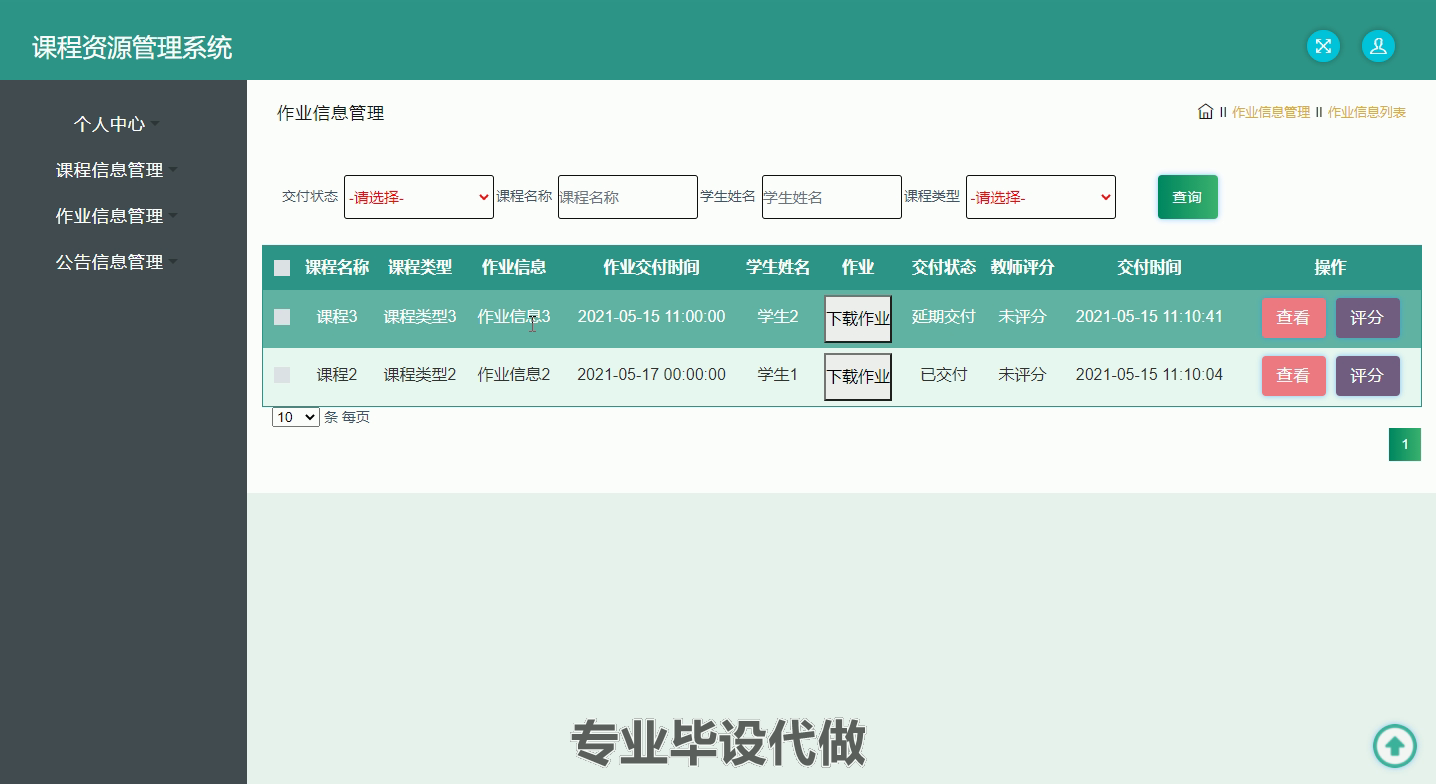Go home via breadcrumb house icon

click(x=1205, y=111)
